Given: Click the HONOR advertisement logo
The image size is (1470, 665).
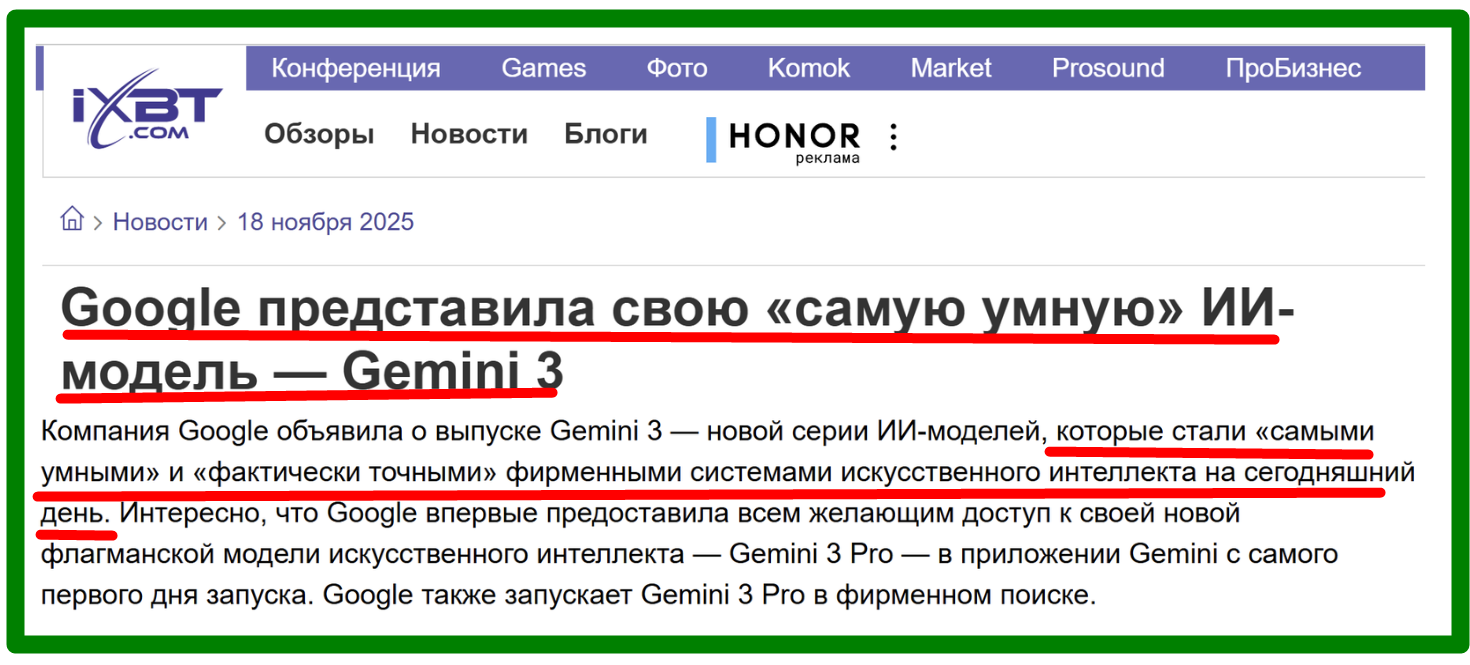Looking at the screenshot, I should tap(794, 136).
